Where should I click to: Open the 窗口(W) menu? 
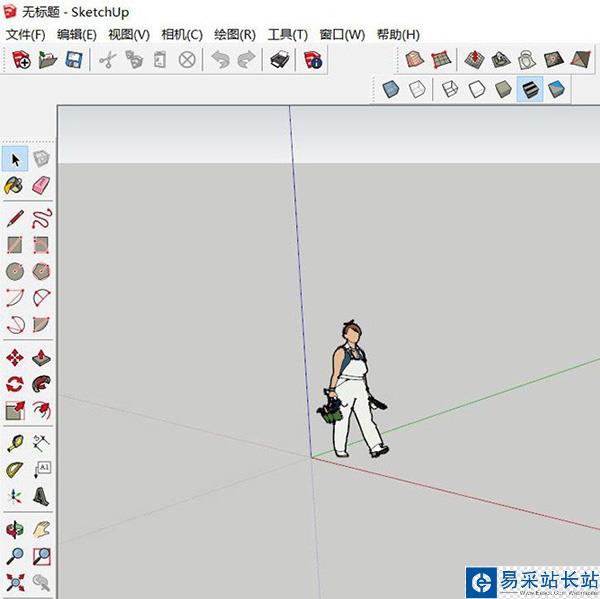coord(342,35)
